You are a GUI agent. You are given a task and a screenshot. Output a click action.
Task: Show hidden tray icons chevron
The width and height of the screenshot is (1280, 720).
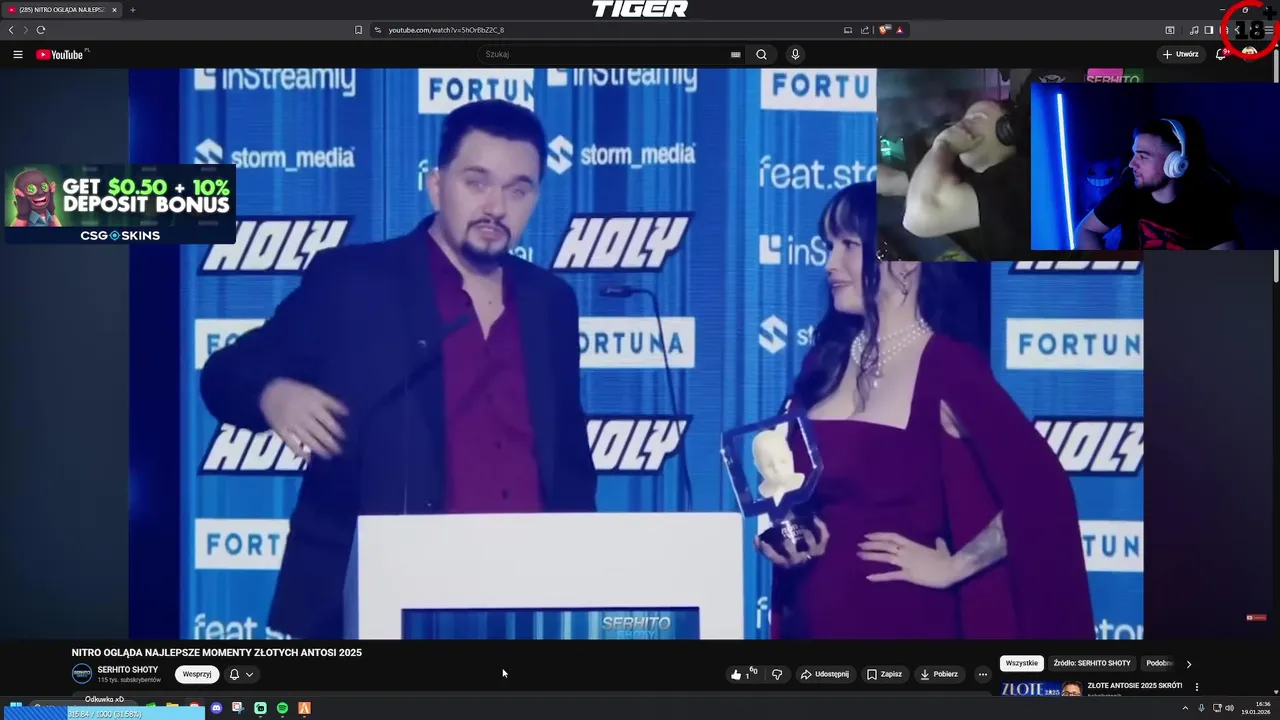coord(1186,708)
